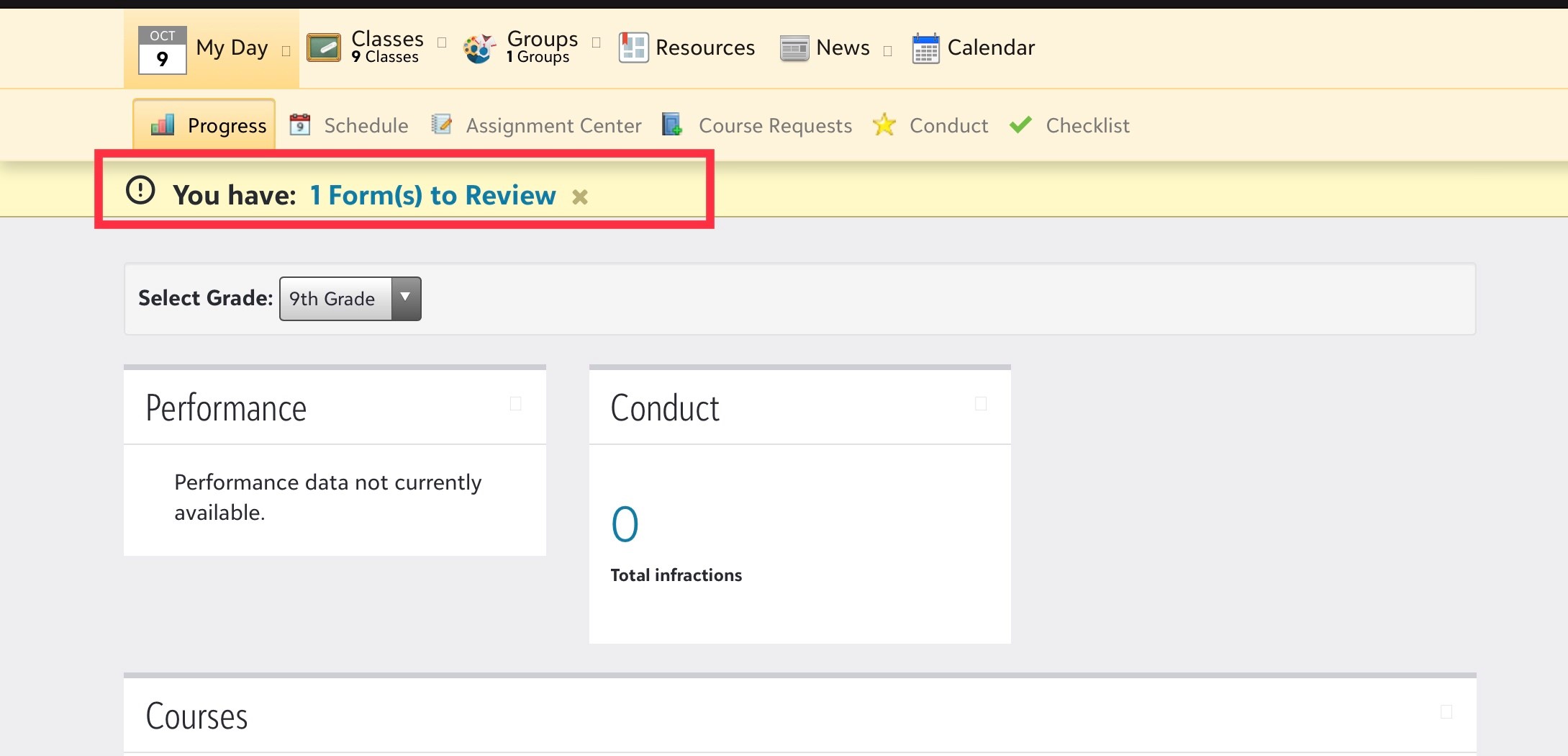1568x756 pixels.
Task: Click the Conduct panel heading
Action: click(x=665, y=408)
